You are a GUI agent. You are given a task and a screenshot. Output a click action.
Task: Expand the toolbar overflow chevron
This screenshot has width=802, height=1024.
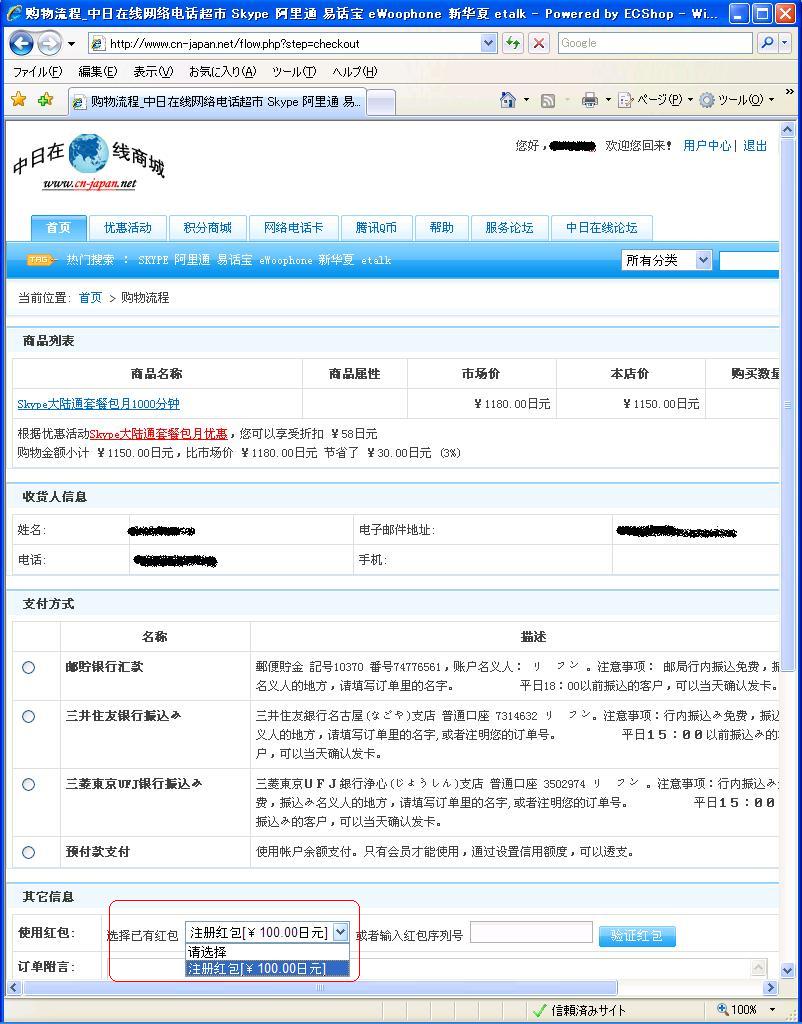(789, 93)
